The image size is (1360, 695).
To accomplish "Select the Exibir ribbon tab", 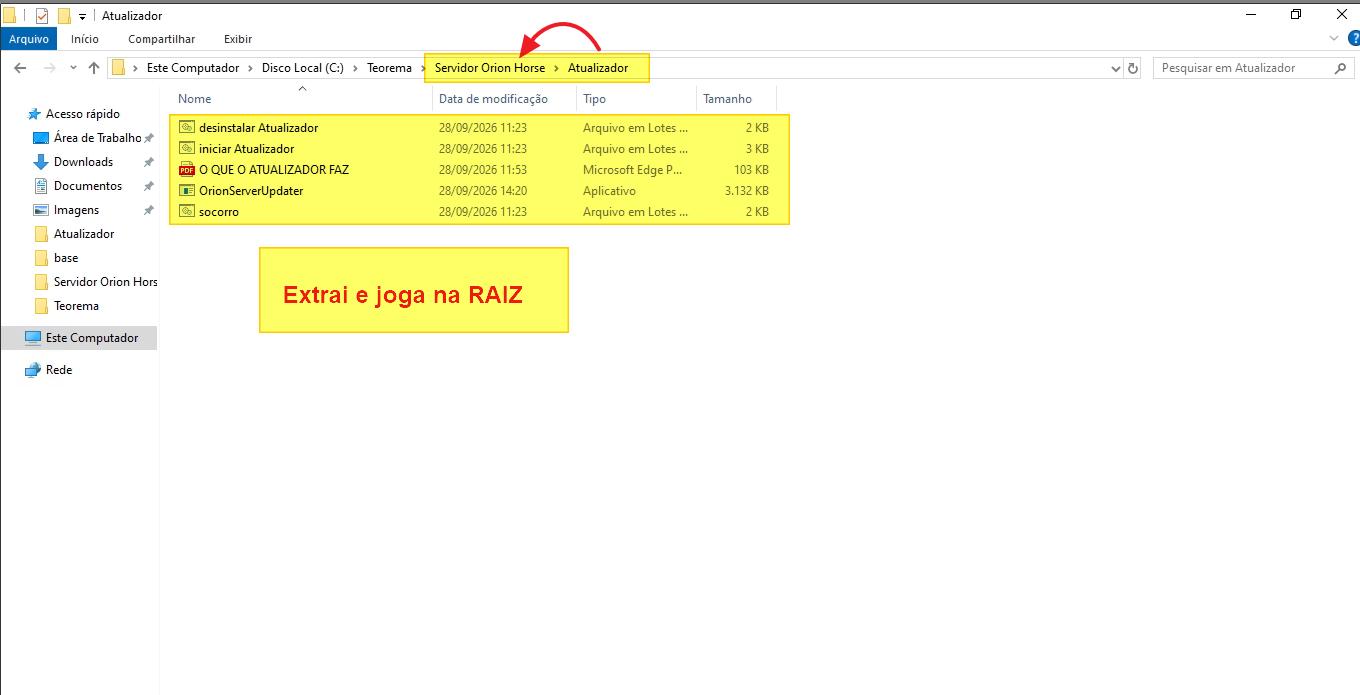I will [238, 39].
